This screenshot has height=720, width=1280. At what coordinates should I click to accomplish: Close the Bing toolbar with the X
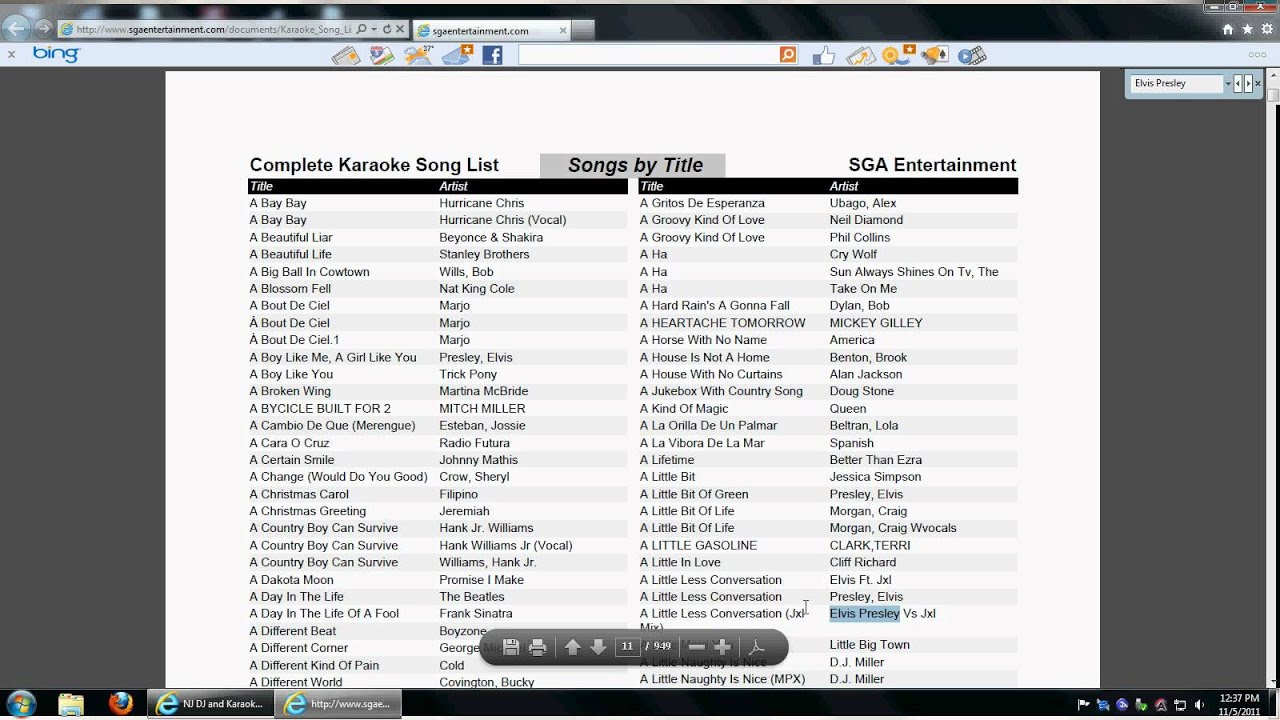pyautogui.click(x=11, y=55)
